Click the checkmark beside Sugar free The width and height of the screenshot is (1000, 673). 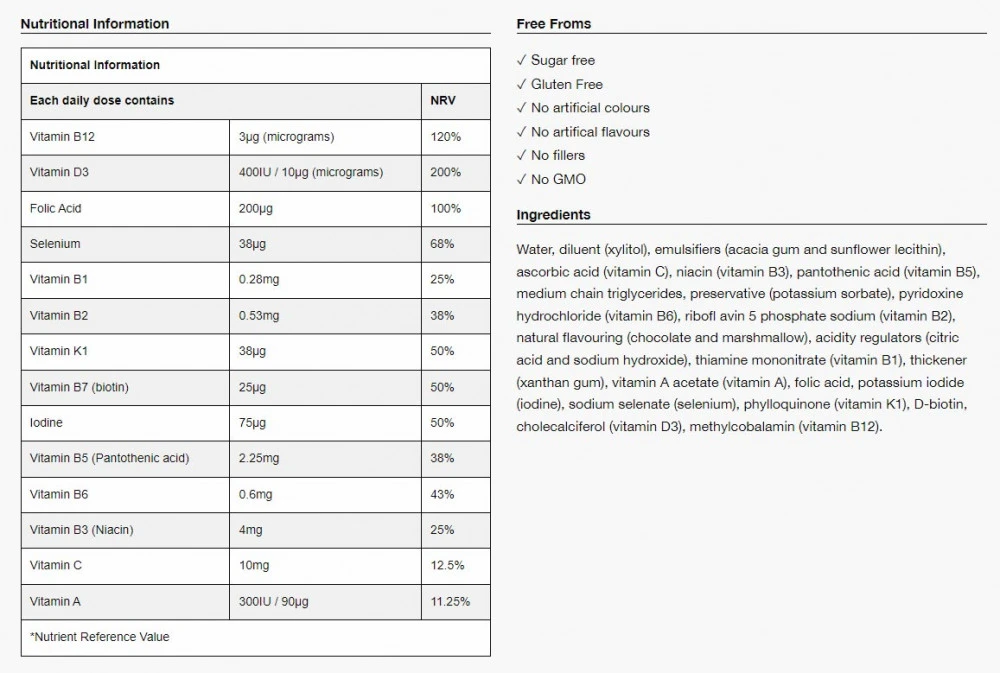[521, 60]
